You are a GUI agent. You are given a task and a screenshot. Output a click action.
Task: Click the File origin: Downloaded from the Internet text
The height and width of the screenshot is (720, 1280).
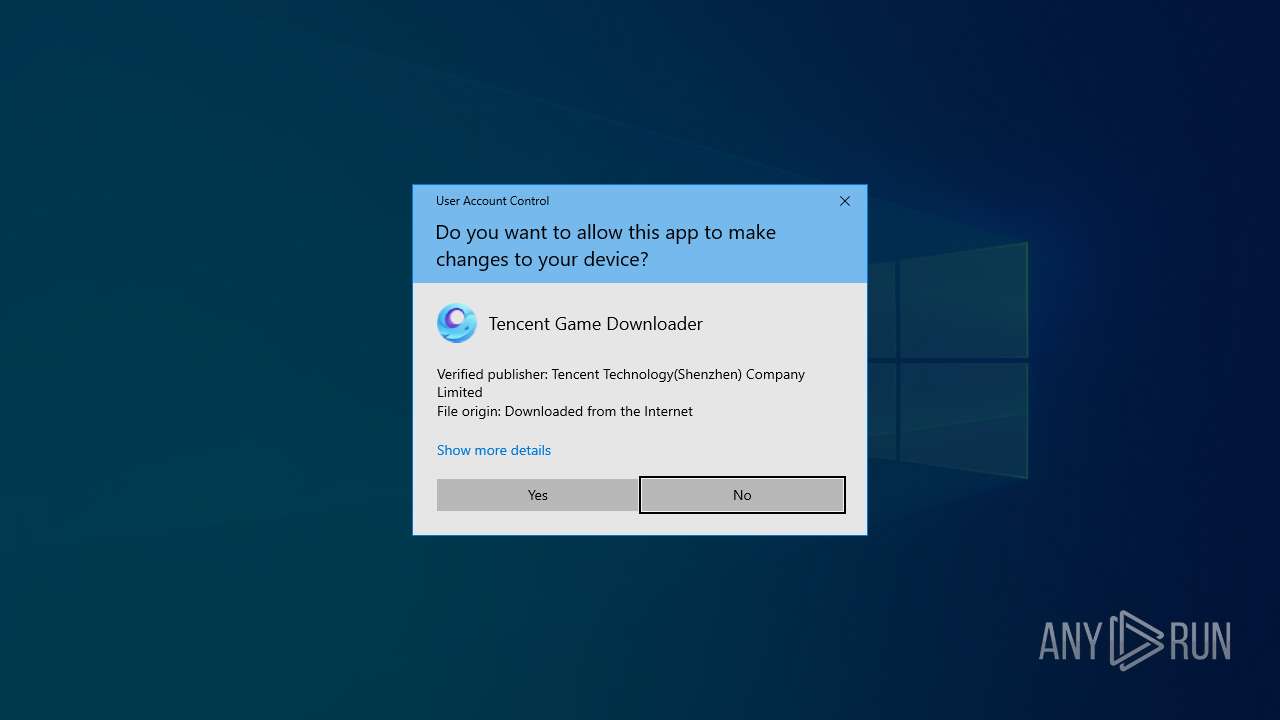565,411
